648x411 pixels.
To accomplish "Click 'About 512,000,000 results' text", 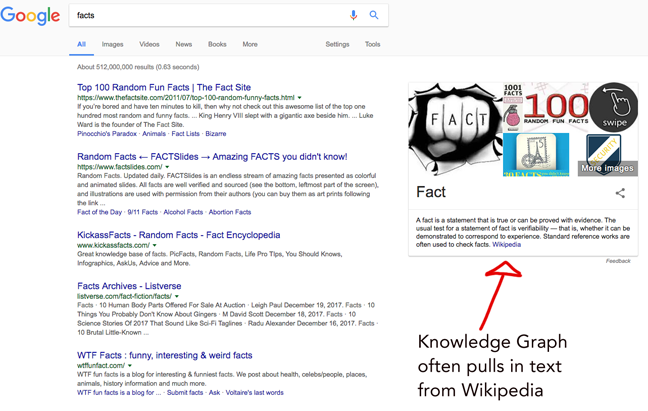I will point(138,67).
